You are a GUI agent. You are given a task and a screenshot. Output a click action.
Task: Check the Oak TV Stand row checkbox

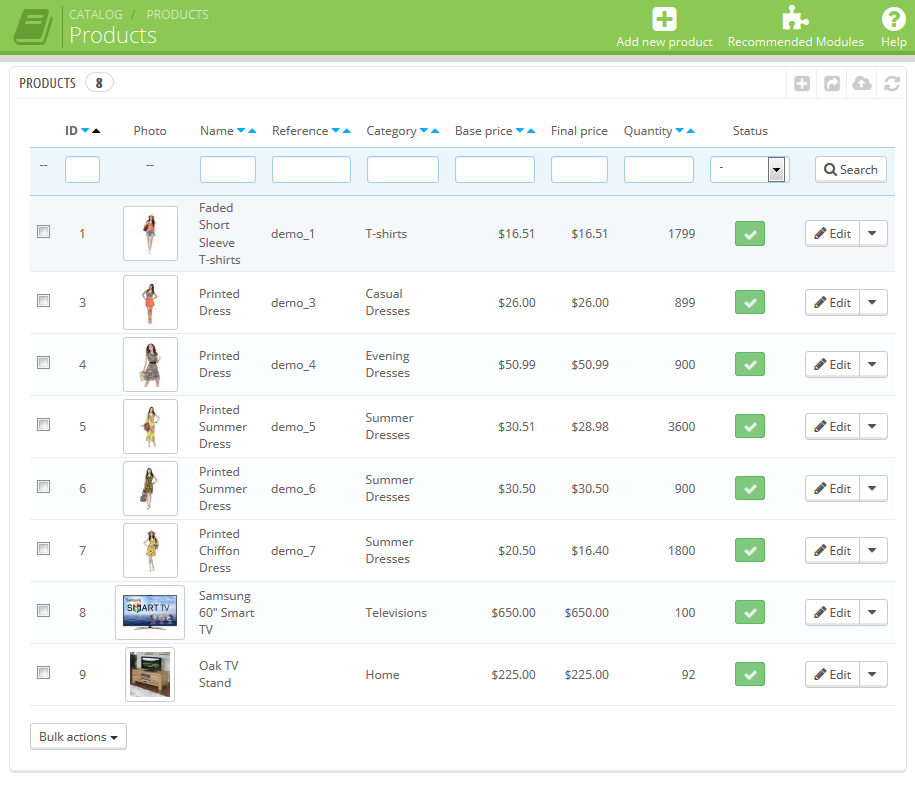coord(43,673)
